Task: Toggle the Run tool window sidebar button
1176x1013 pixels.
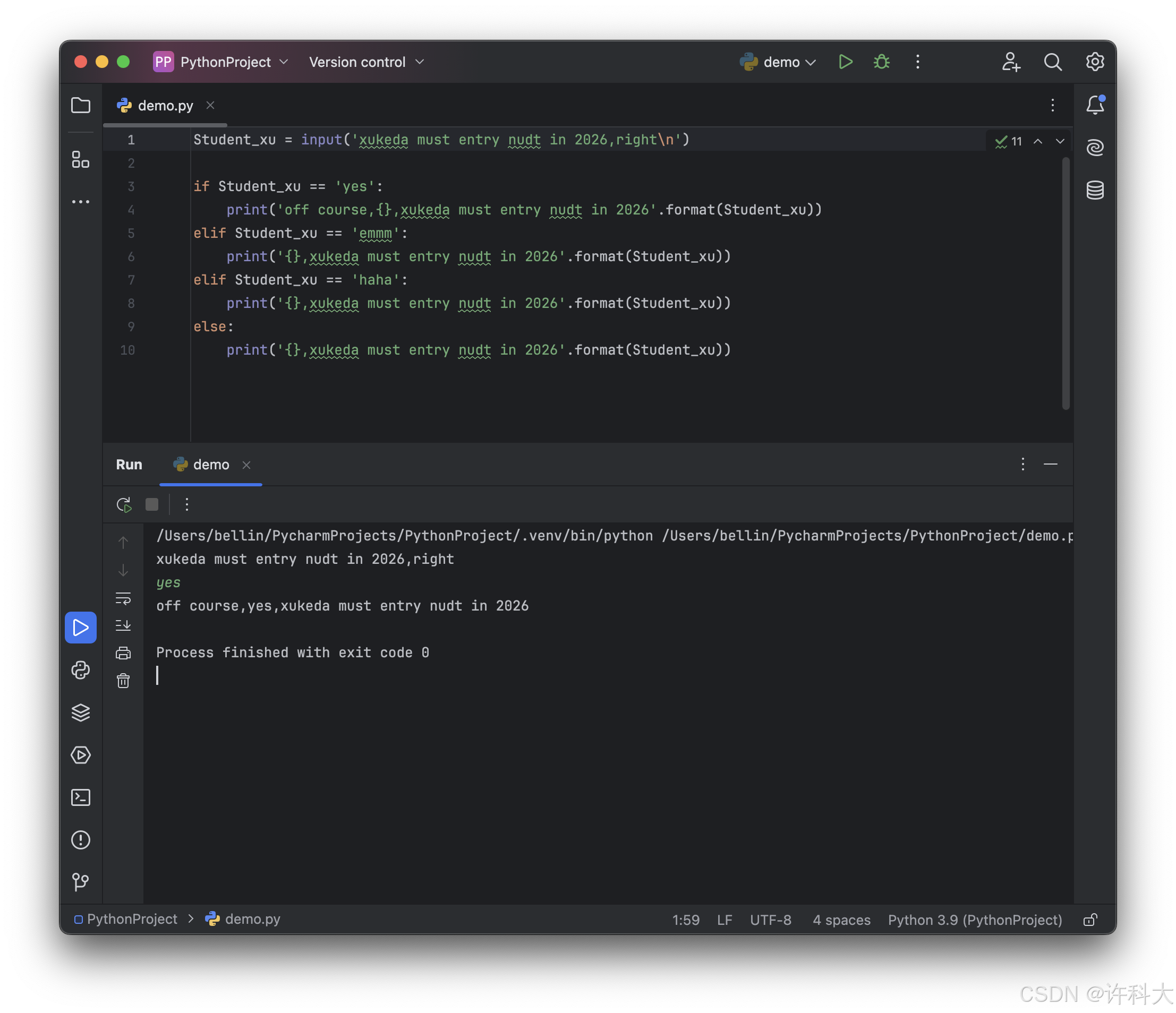Action: (x=81, y=628)
